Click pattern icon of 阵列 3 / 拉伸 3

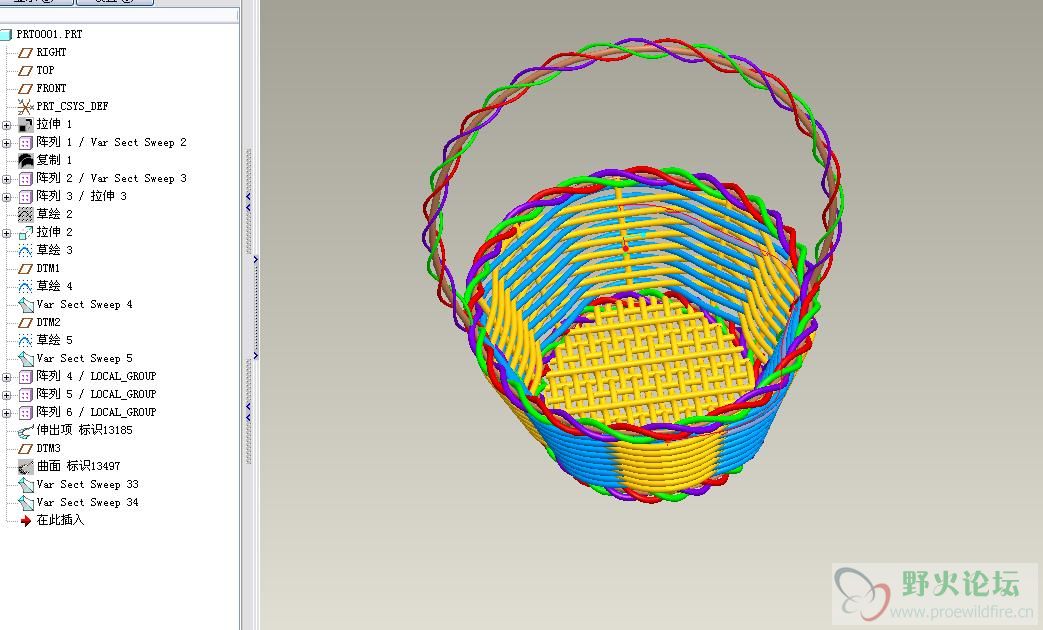[25, 196]
